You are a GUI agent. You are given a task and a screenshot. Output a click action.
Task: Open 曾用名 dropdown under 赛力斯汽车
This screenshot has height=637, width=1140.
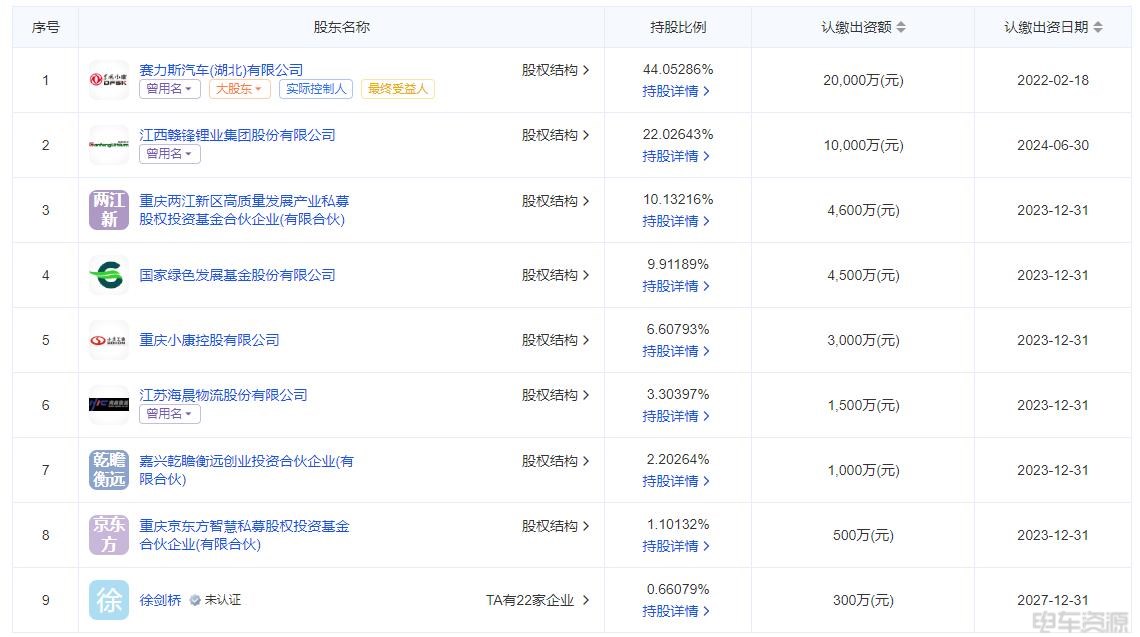[169, 89]
